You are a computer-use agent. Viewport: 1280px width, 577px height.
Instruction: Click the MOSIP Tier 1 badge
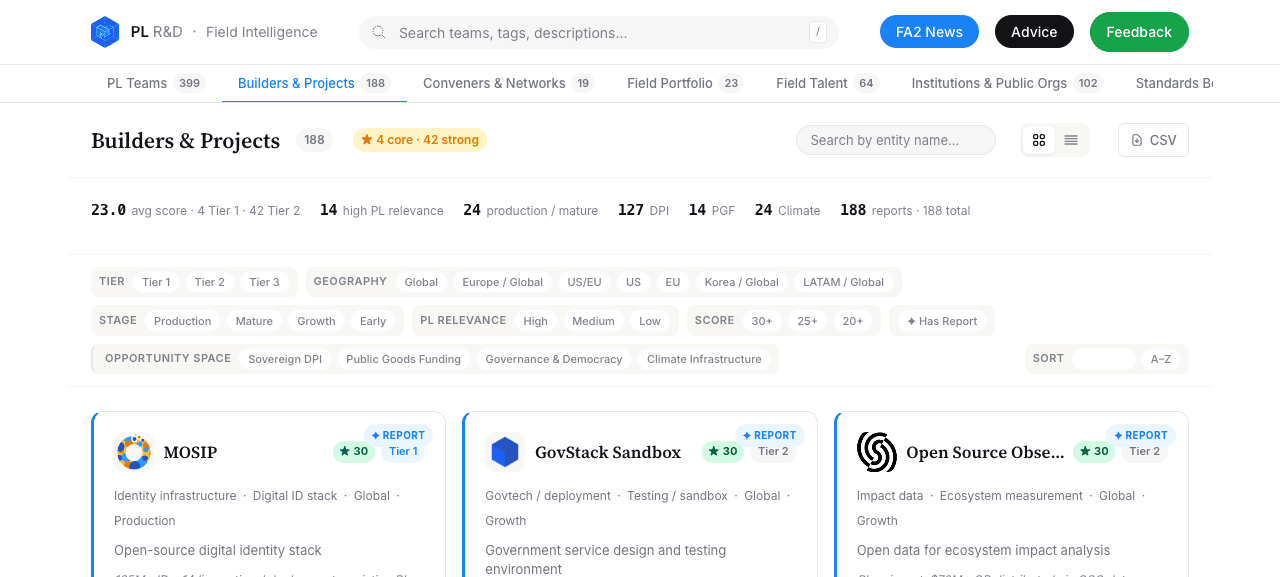point(403,451)
